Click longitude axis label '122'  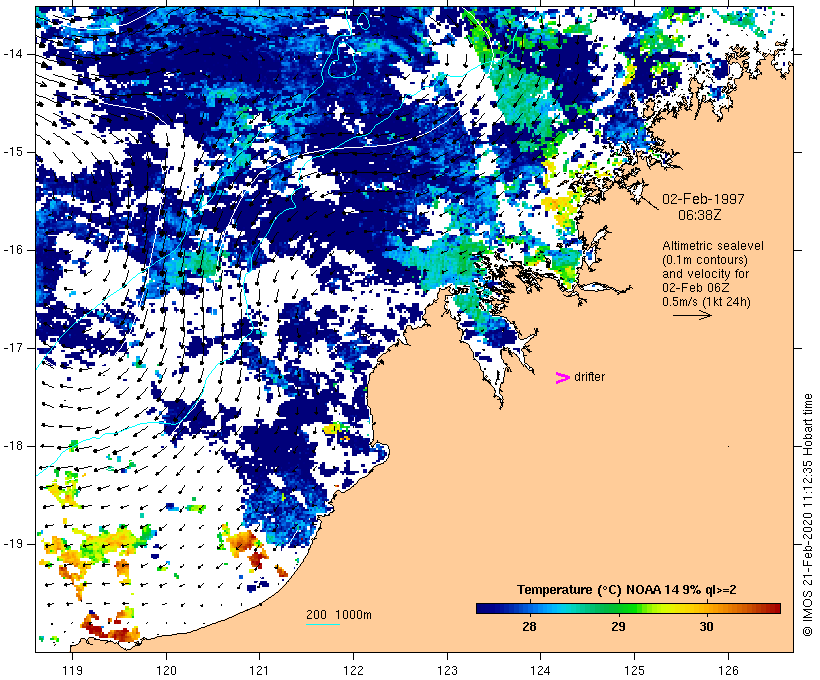(x=353, y=670)
